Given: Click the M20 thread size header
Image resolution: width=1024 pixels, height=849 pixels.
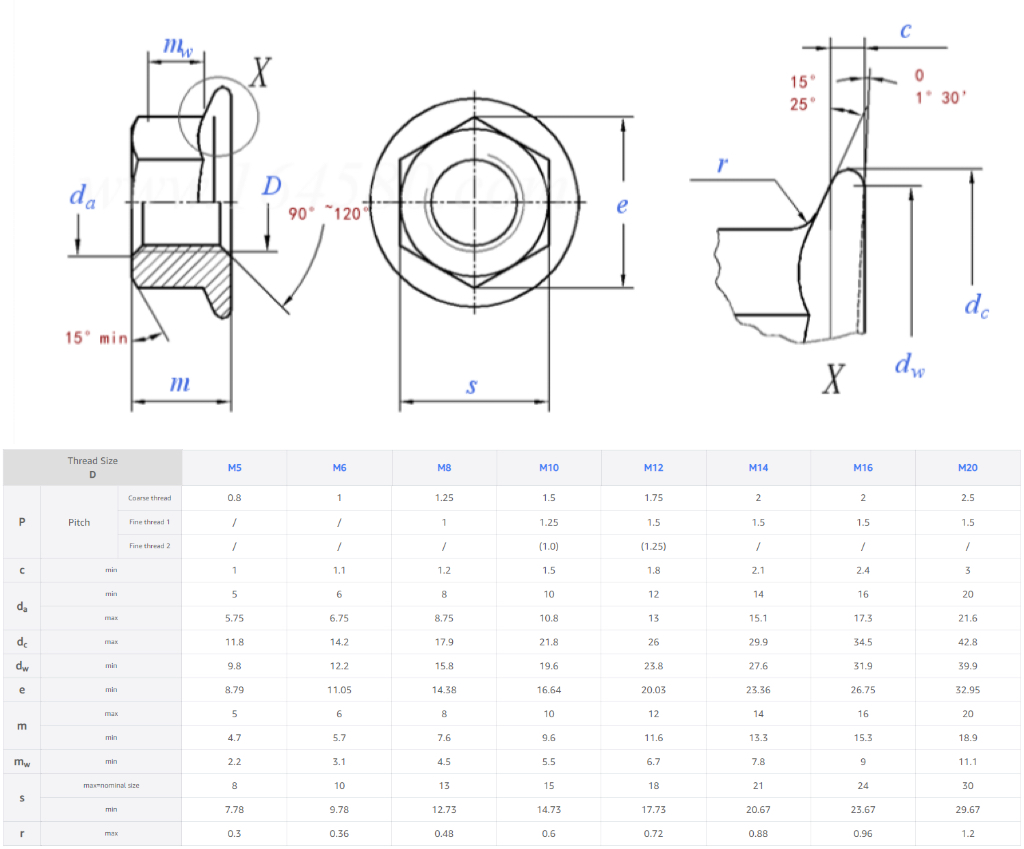Looking at the screenshot, I should [x=967, y=468].
